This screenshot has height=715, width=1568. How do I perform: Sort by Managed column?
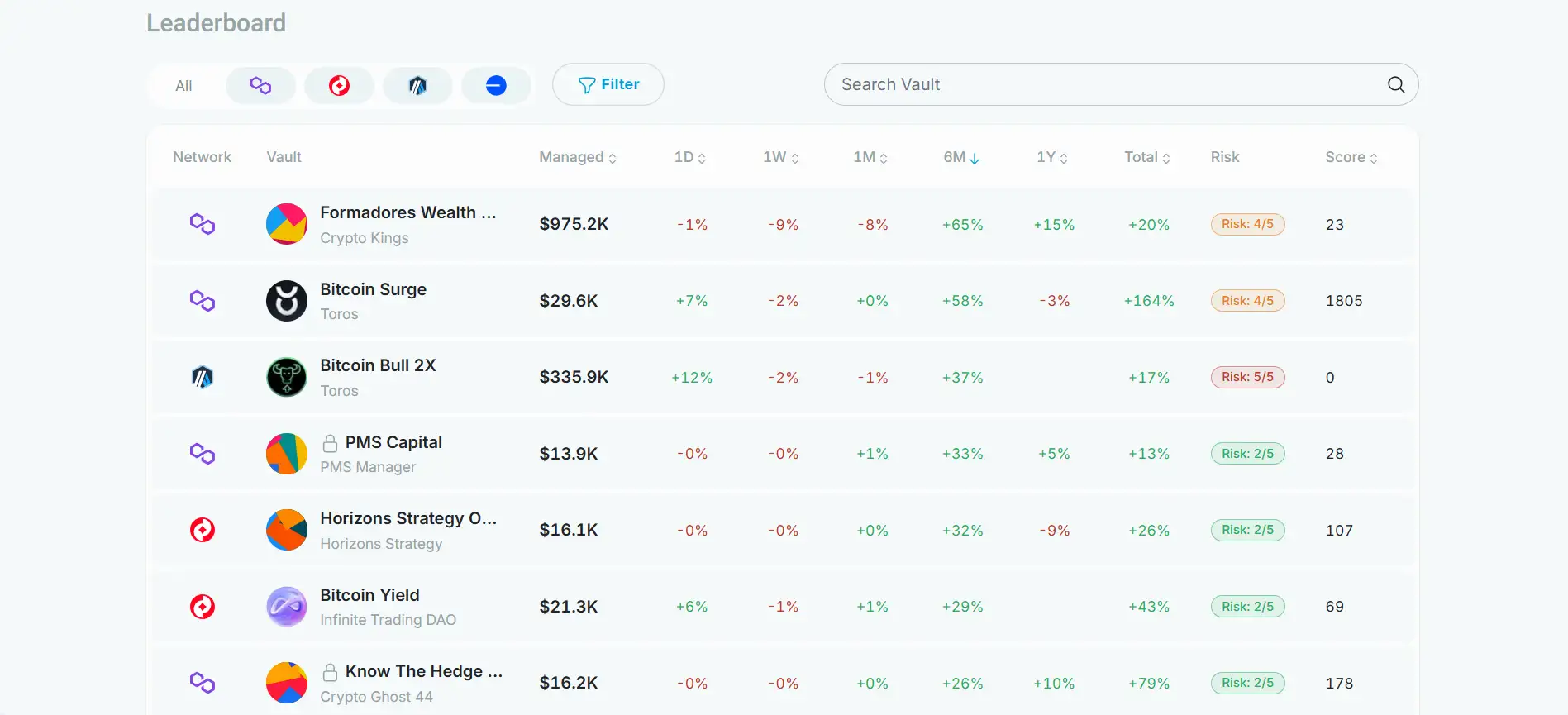[x=578, y=157]
